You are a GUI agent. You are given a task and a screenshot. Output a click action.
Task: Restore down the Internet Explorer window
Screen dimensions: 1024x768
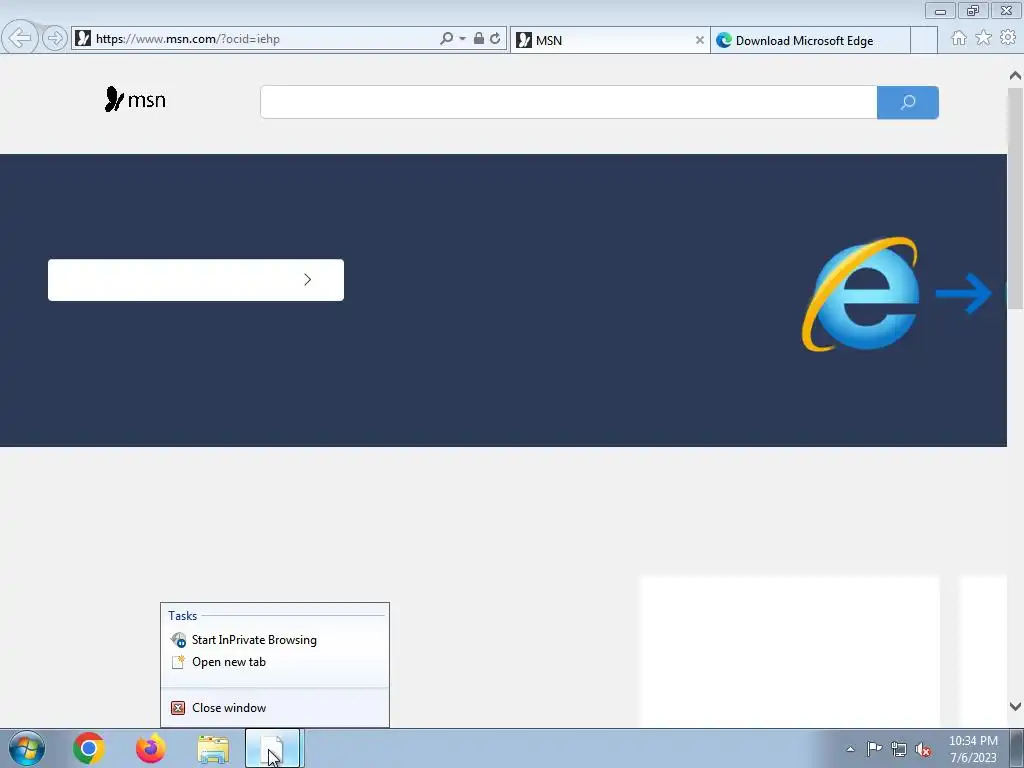(x=973, y=10)
